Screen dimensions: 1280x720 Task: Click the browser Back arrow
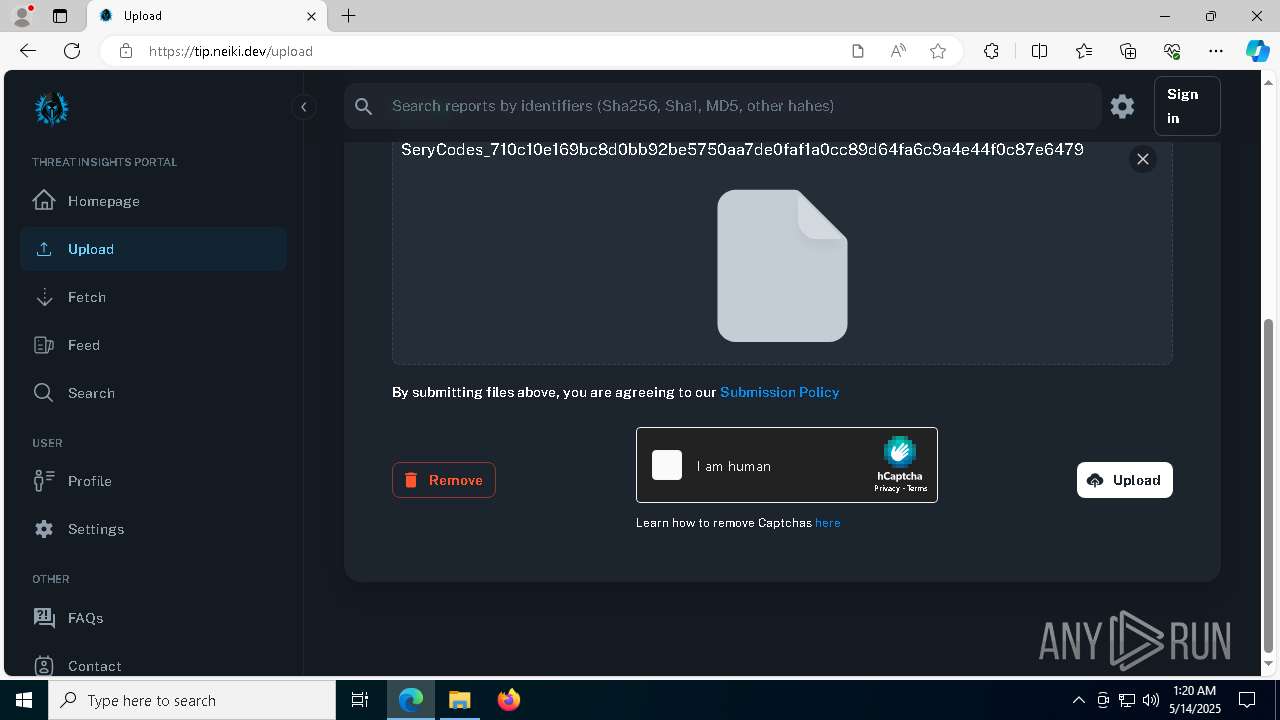(28, 51)
